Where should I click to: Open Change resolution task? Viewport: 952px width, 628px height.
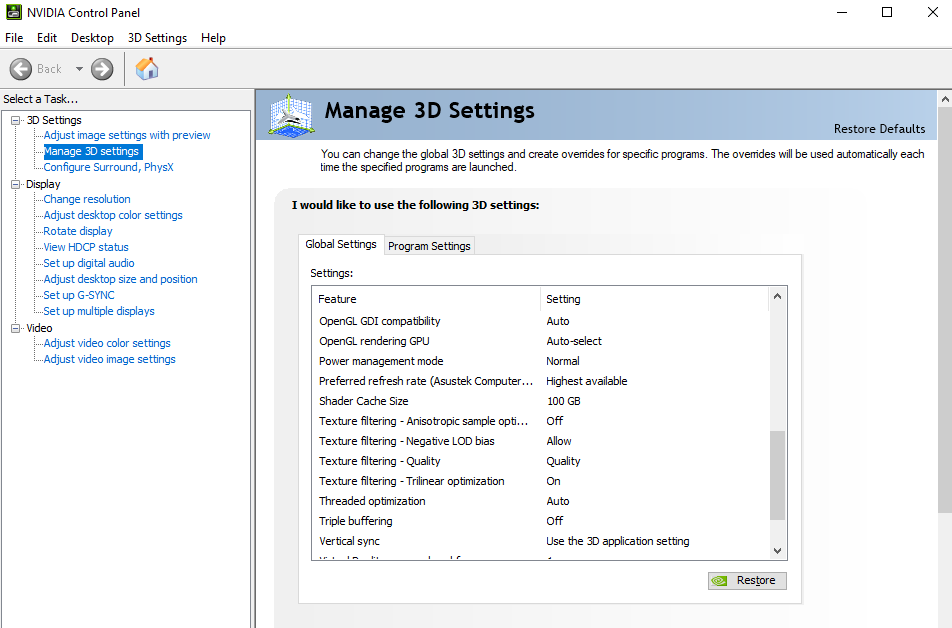coord(87,199)
